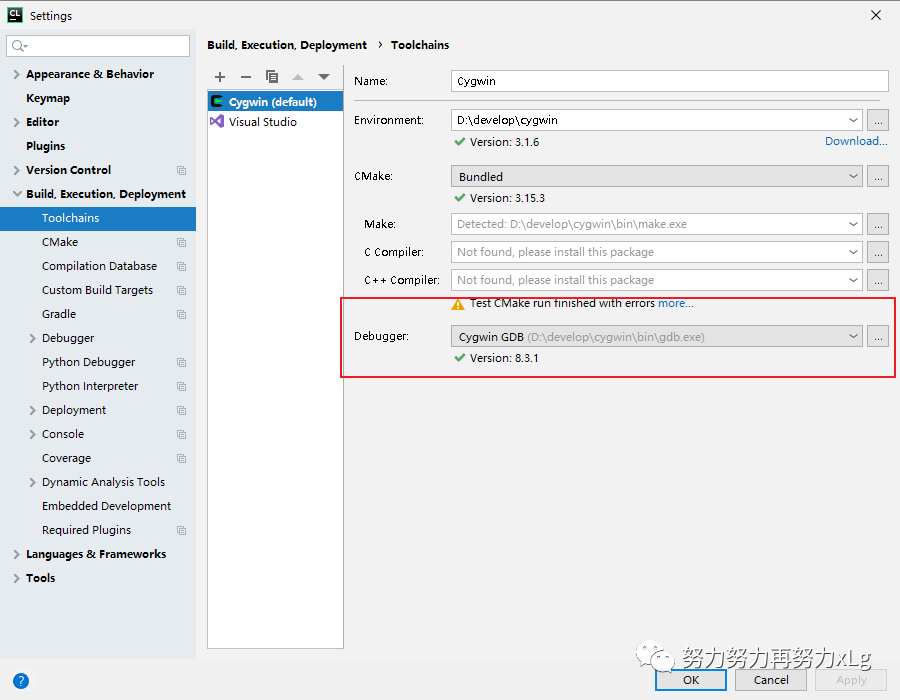Open Make path dropdown
The height and width of the screenshot is (700, 900).
tap(853, 224)
